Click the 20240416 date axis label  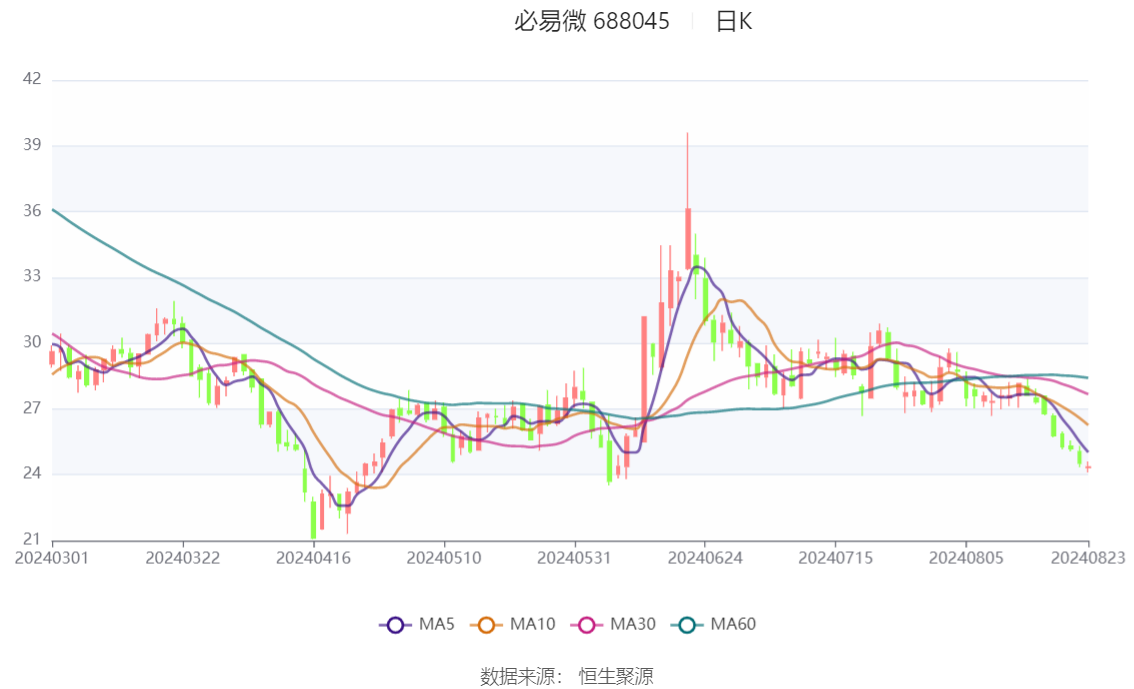[313, 558]
